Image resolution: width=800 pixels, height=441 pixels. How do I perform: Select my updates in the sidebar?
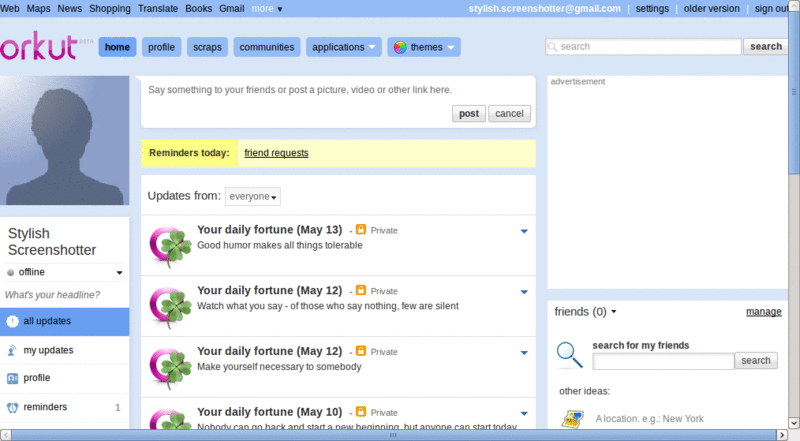[x=64, y=351]
